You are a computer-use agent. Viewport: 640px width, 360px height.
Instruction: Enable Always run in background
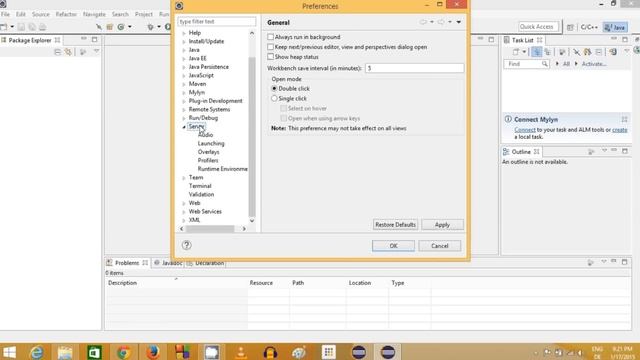270,37
